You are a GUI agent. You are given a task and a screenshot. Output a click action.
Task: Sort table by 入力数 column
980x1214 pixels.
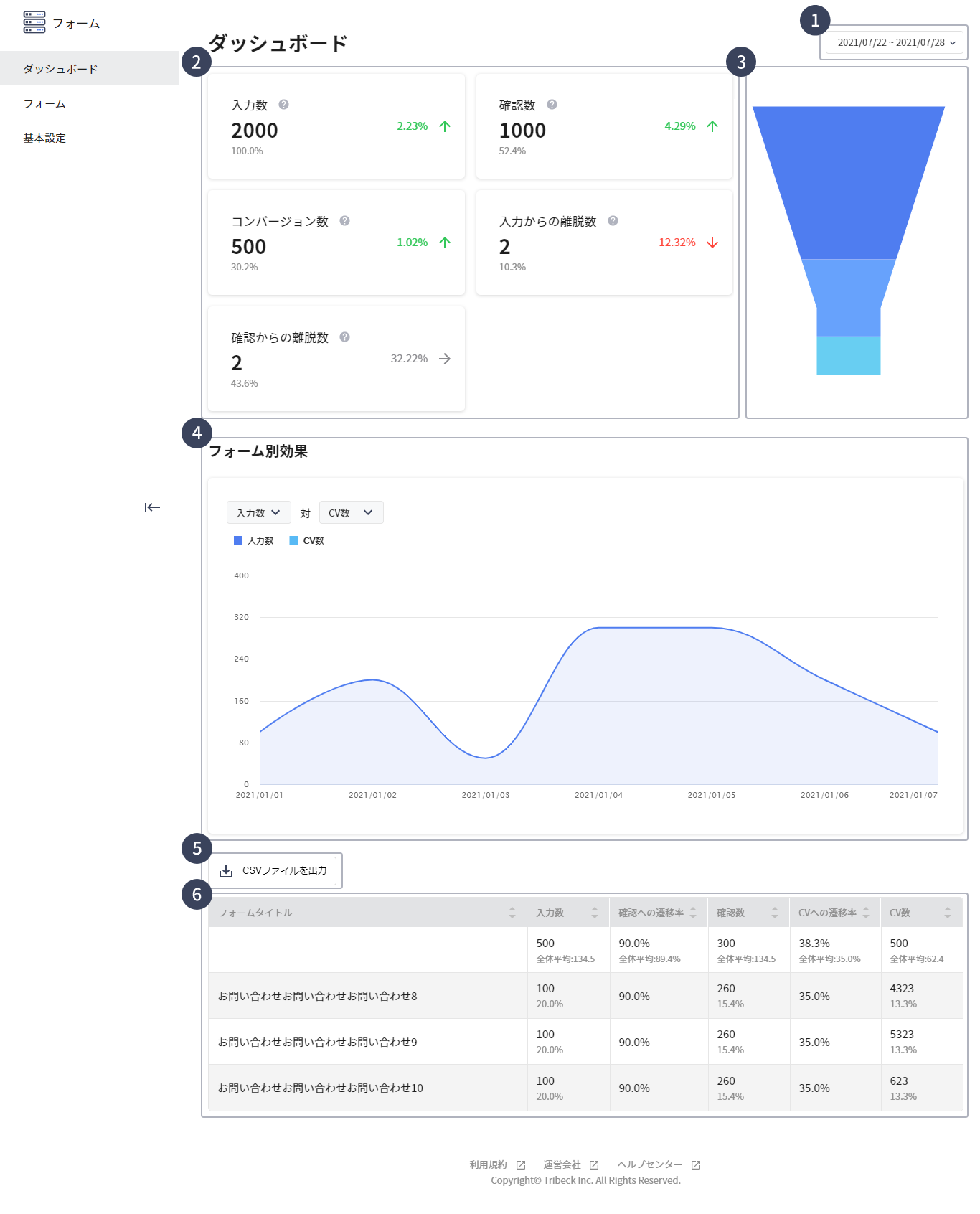coord(595,913)
